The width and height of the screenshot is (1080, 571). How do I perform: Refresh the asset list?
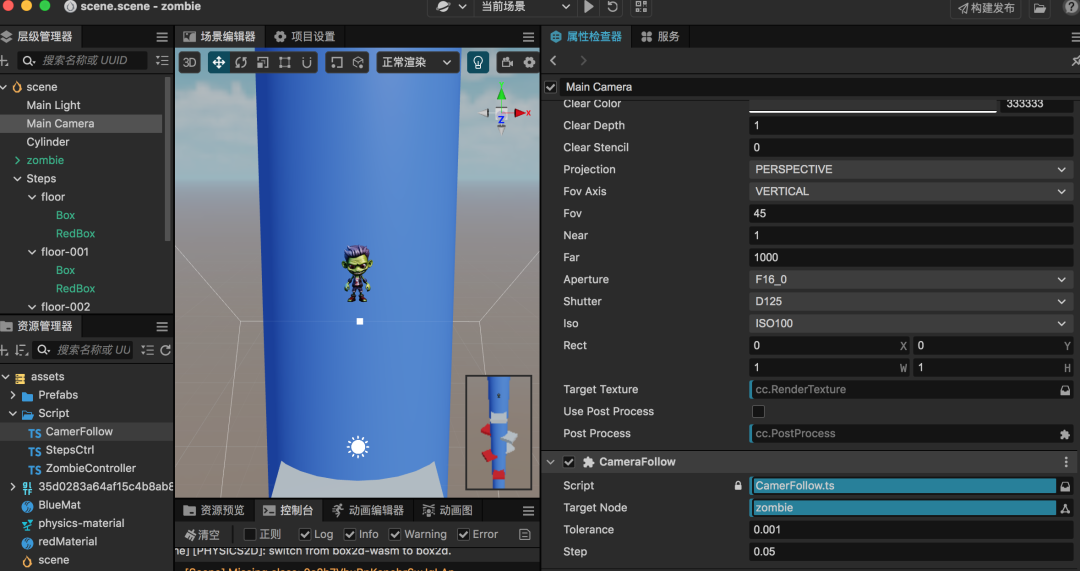(x=165, y=350)
